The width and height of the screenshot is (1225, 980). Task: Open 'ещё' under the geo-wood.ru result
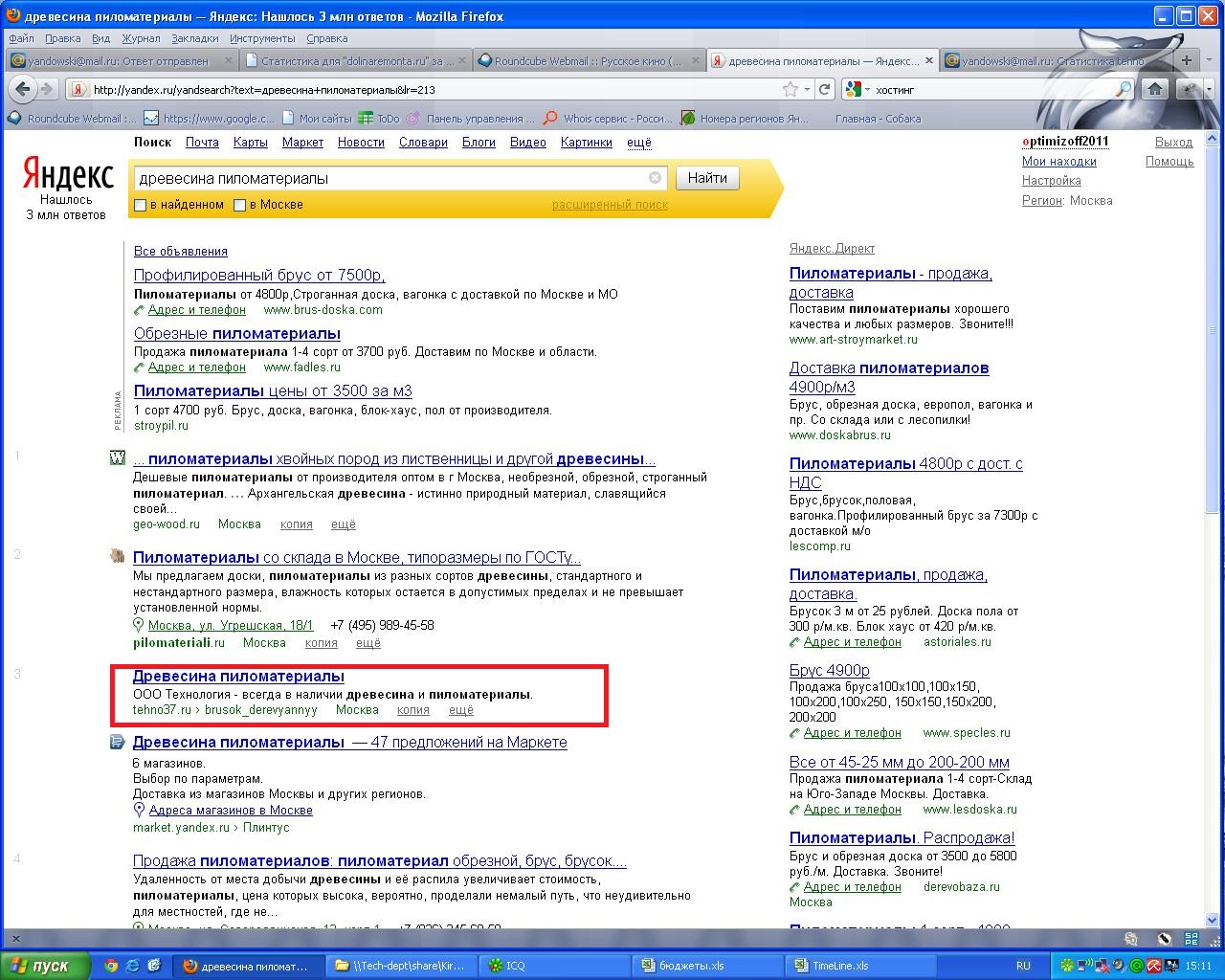pyautogui.click(x=344, y=523)
